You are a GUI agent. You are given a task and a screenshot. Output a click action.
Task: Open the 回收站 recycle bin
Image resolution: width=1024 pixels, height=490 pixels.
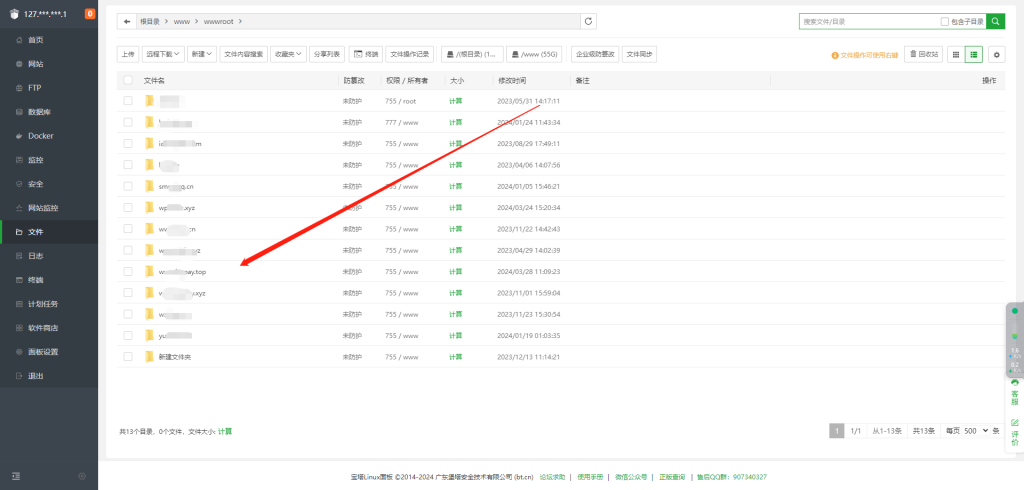(x=923, y=55)
